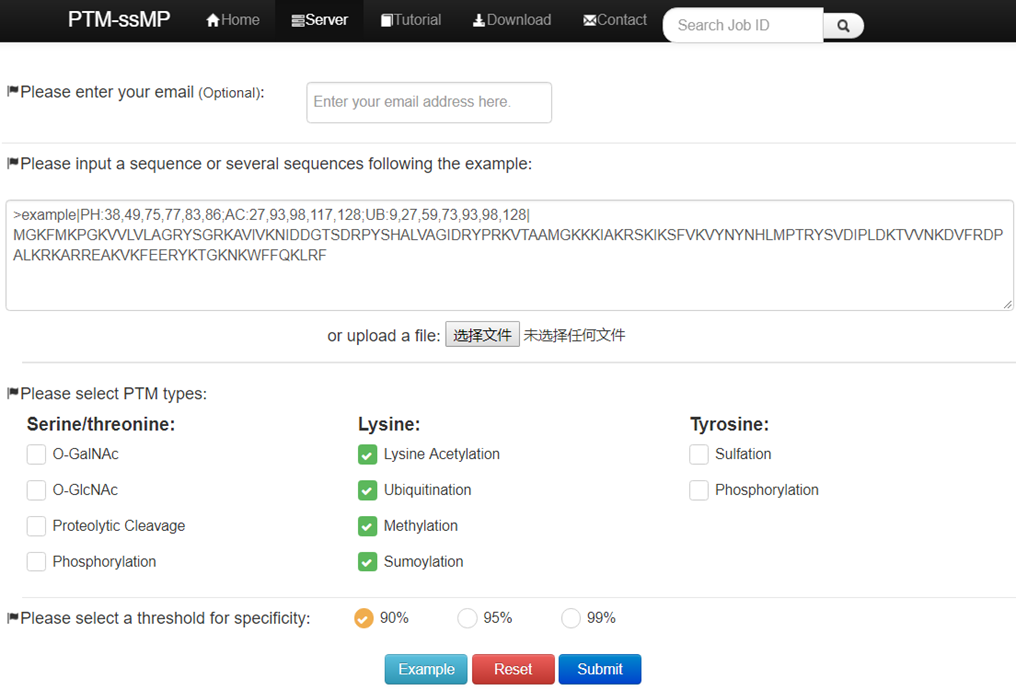Open the Tutorial page from the menu
Viewport: 1016px width, 690px height.
coord(410,19)
